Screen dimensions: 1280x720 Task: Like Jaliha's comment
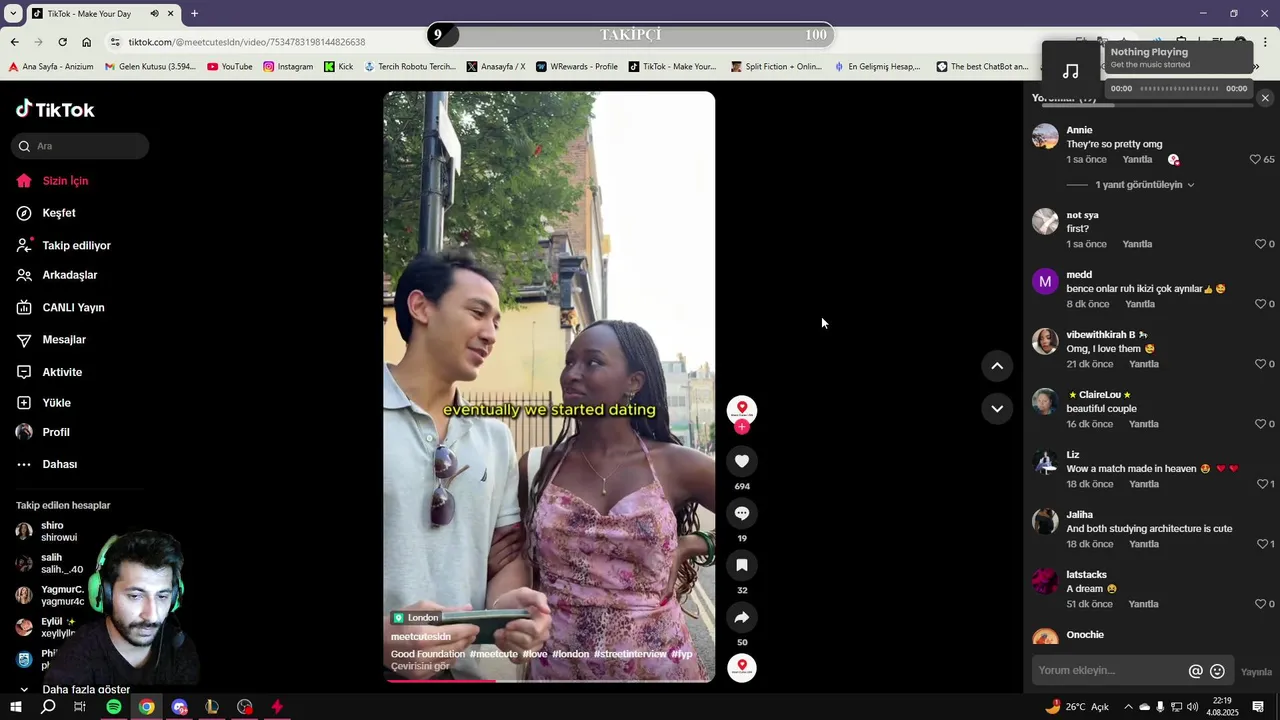coord(1262,544)
